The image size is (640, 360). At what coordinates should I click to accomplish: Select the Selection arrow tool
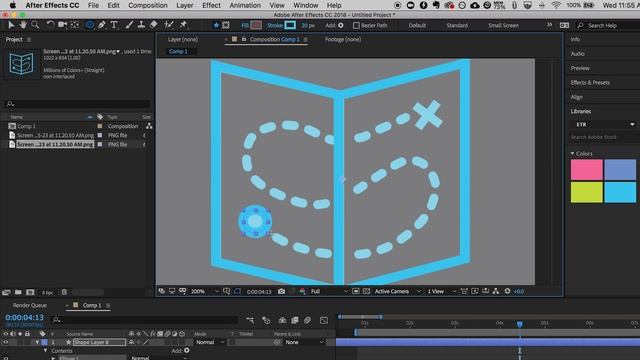tap(11, 25)
